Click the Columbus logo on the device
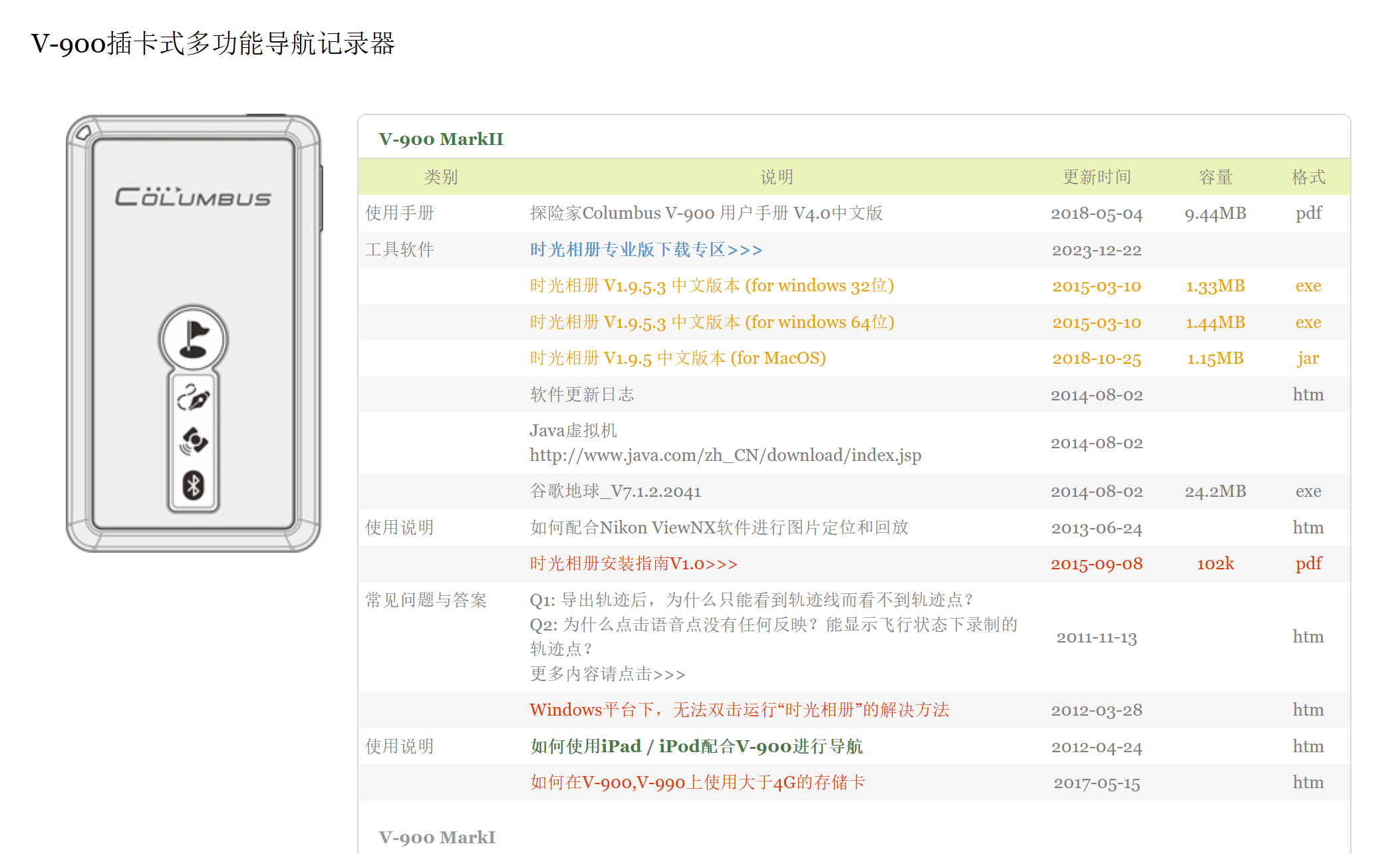The height and width of the screenshot is (854, 1400). (x=194, y=197)
